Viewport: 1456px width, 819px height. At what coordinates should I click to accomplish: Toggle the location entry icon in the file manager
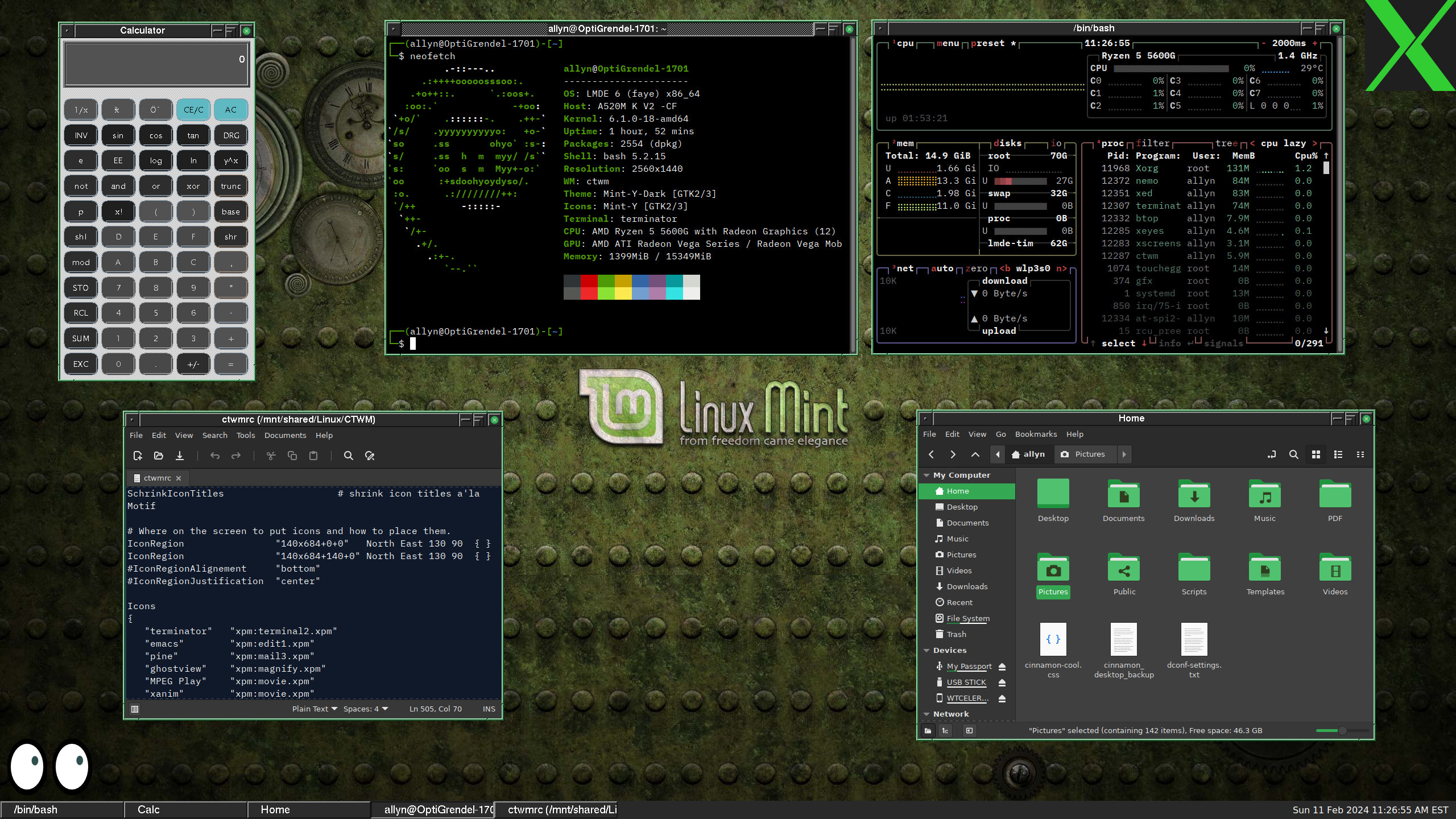click(x=1272, y=454)
